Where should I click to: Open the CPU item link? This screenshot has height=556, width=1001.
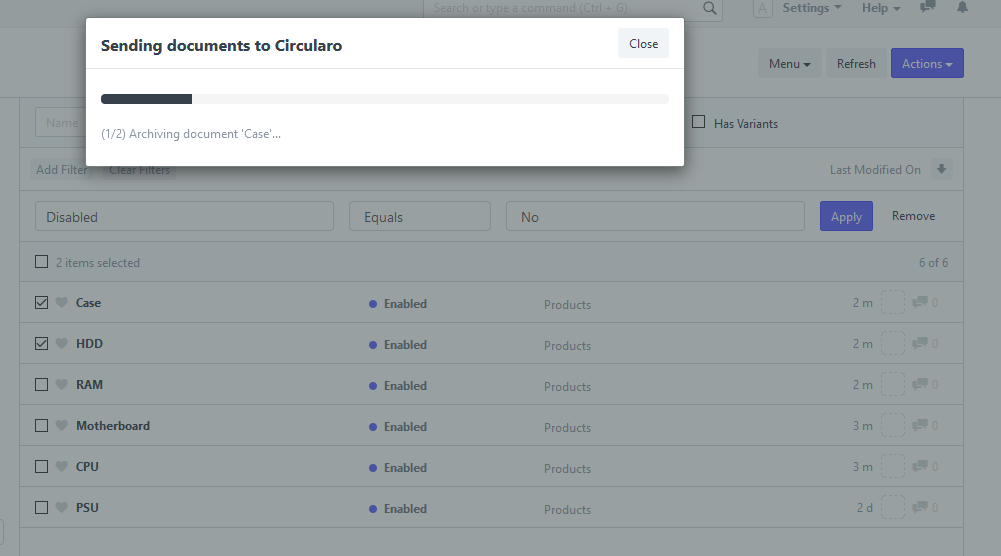coord(87,467)
